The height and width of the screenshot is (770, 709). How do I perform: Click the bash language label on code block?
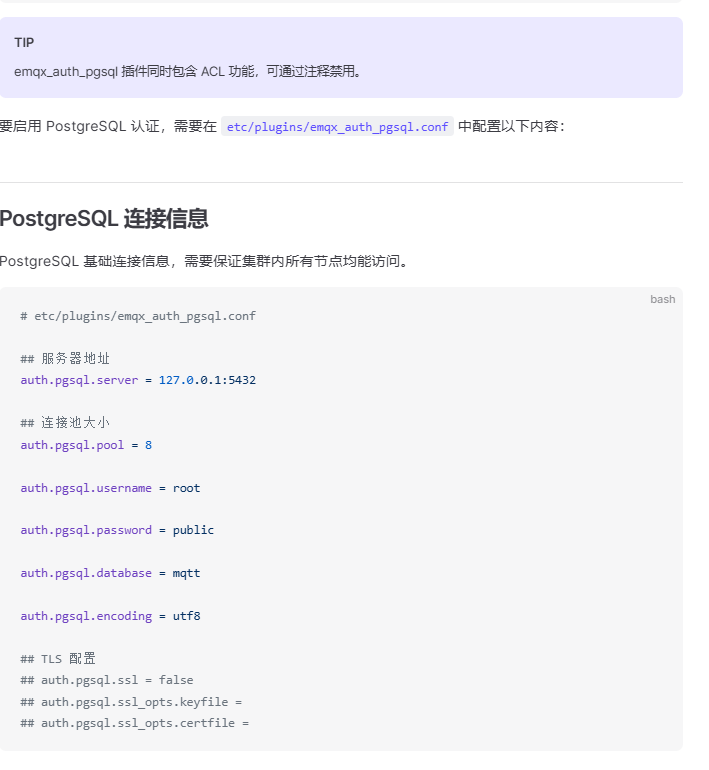662,299
